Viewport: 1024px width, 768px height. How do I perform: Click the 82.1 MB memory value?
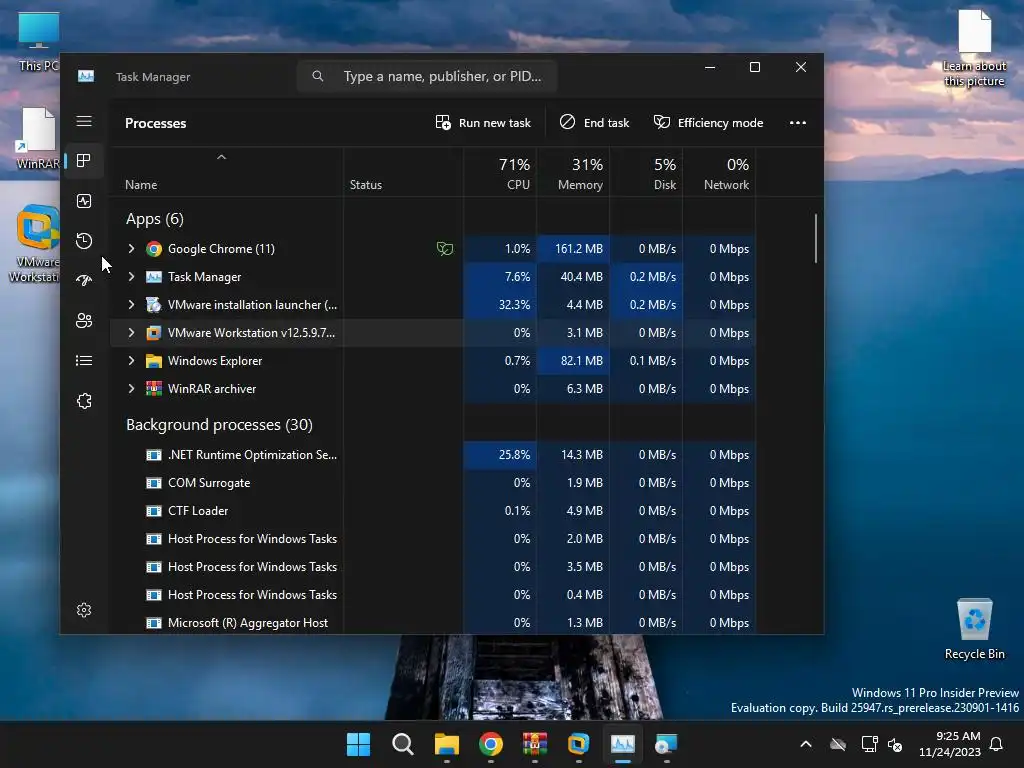pos(581,360)
